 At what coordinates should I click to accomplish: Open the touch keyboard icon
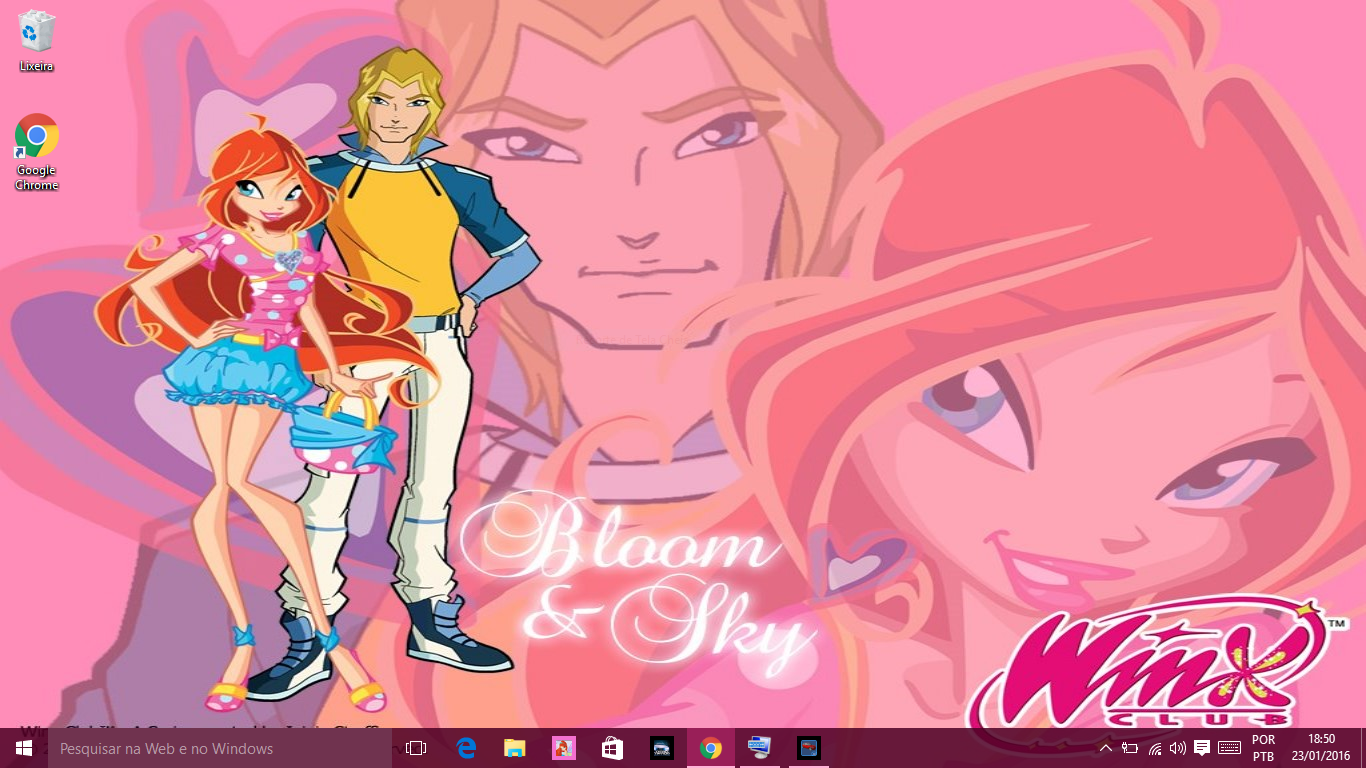[1230, 748]
